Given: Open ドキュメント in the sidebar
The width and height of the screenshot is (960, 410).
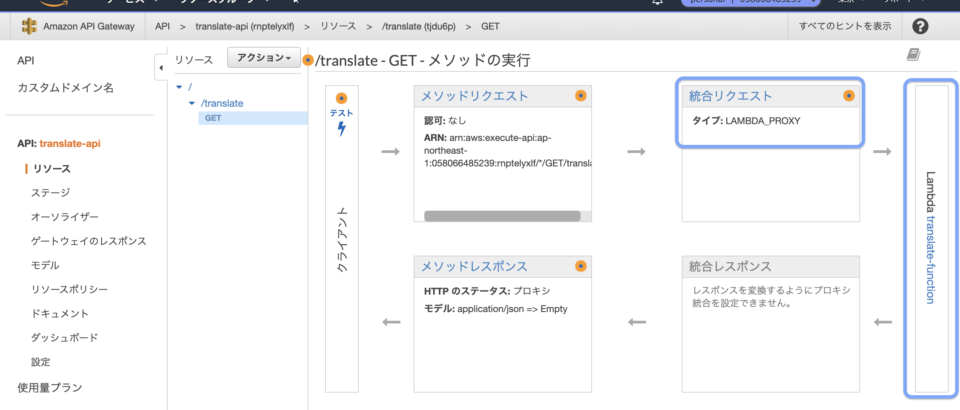Looking at the screenshot, I should (60, 313).
